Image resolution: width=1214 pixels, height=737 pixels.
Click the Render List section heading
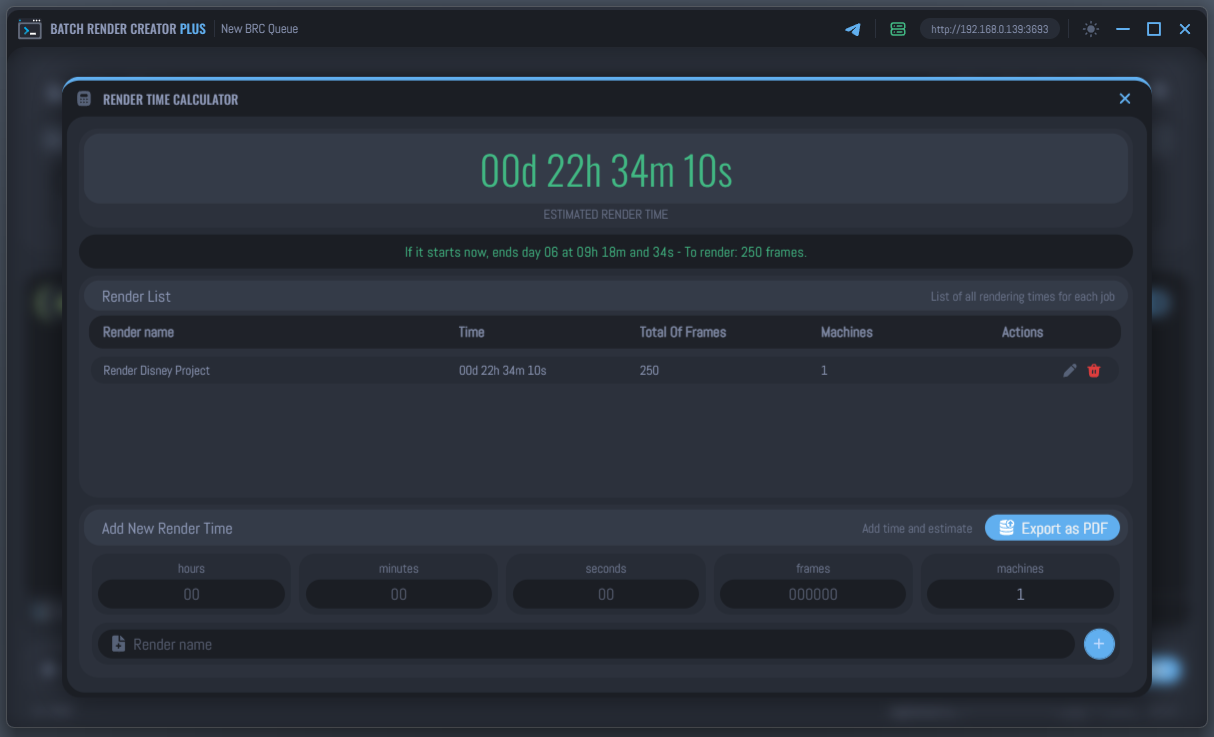pos(136,296)
